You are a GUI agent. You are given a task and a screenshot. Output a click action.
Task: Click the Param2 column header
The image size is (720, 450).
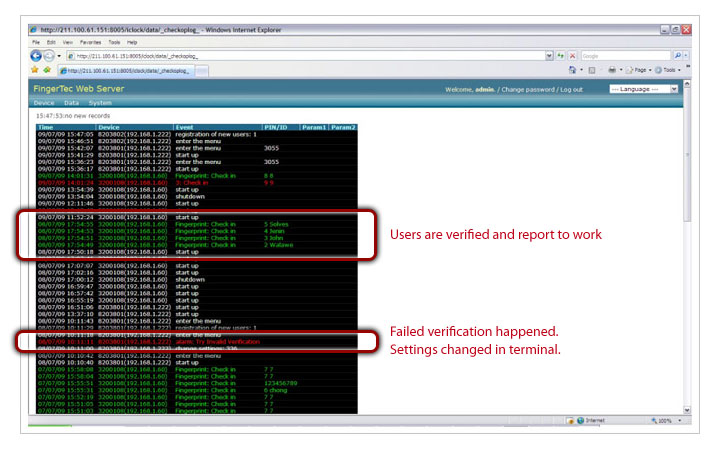coord(343,127)
